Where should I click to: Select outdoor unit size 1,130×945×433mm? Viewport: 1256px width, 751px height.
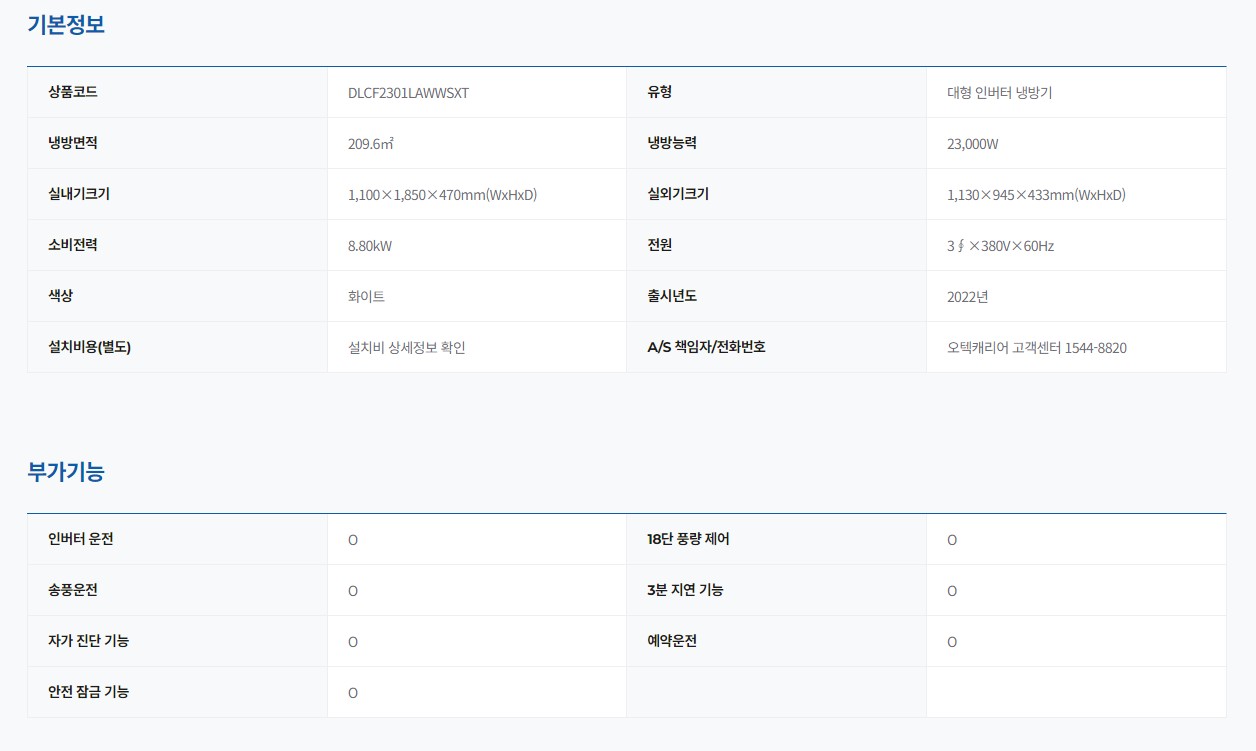(x=1036, y=195)
